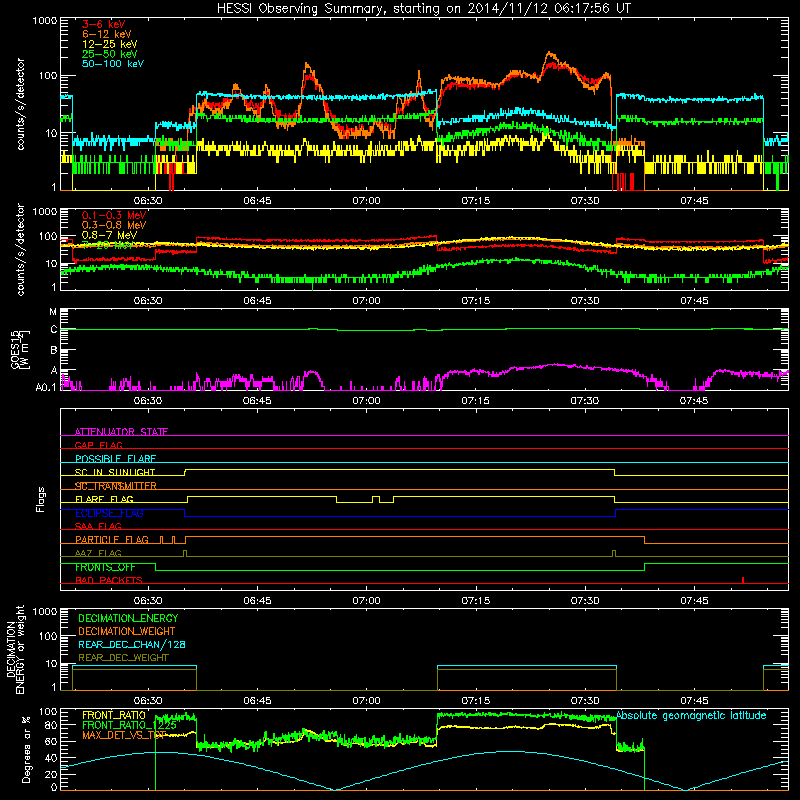Select the SC_TRANSMITTER flag label
This screenshot has width=800, height=800.
(x=116, y=486)
